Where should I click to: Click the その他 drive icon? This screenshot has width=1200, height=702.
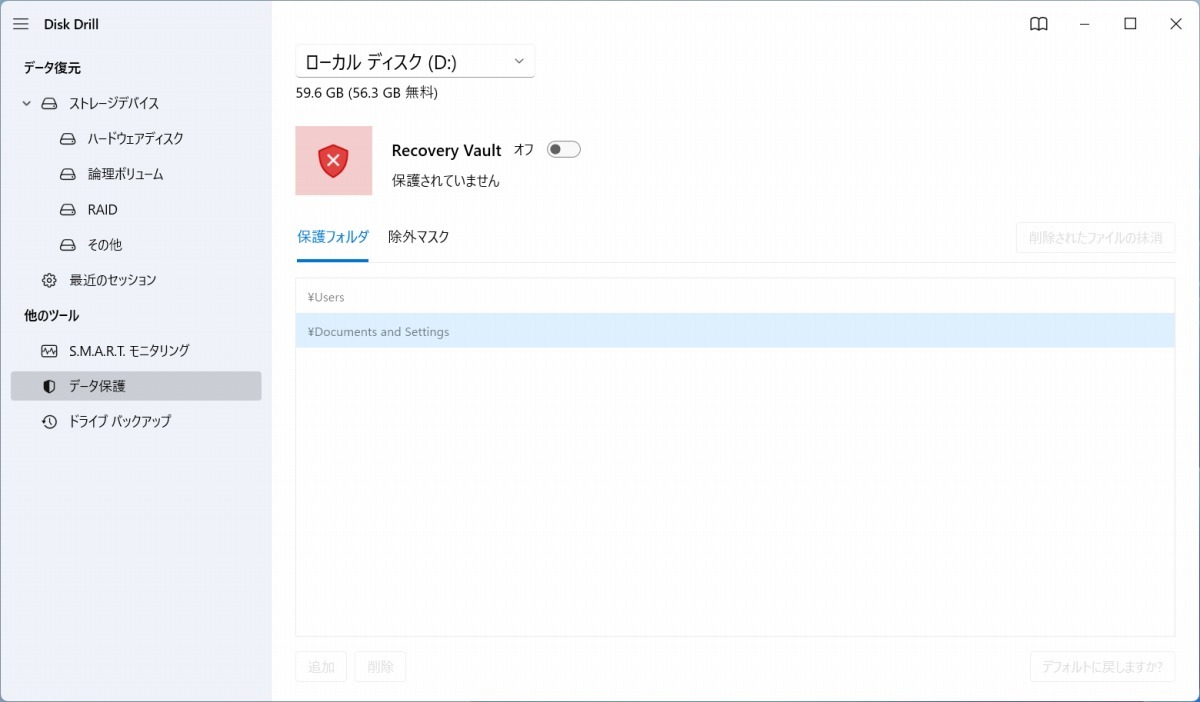click(67, 245)
